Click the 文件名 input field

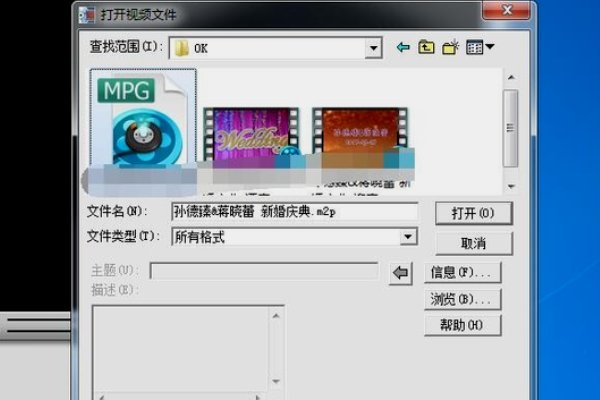click(294, 212)
